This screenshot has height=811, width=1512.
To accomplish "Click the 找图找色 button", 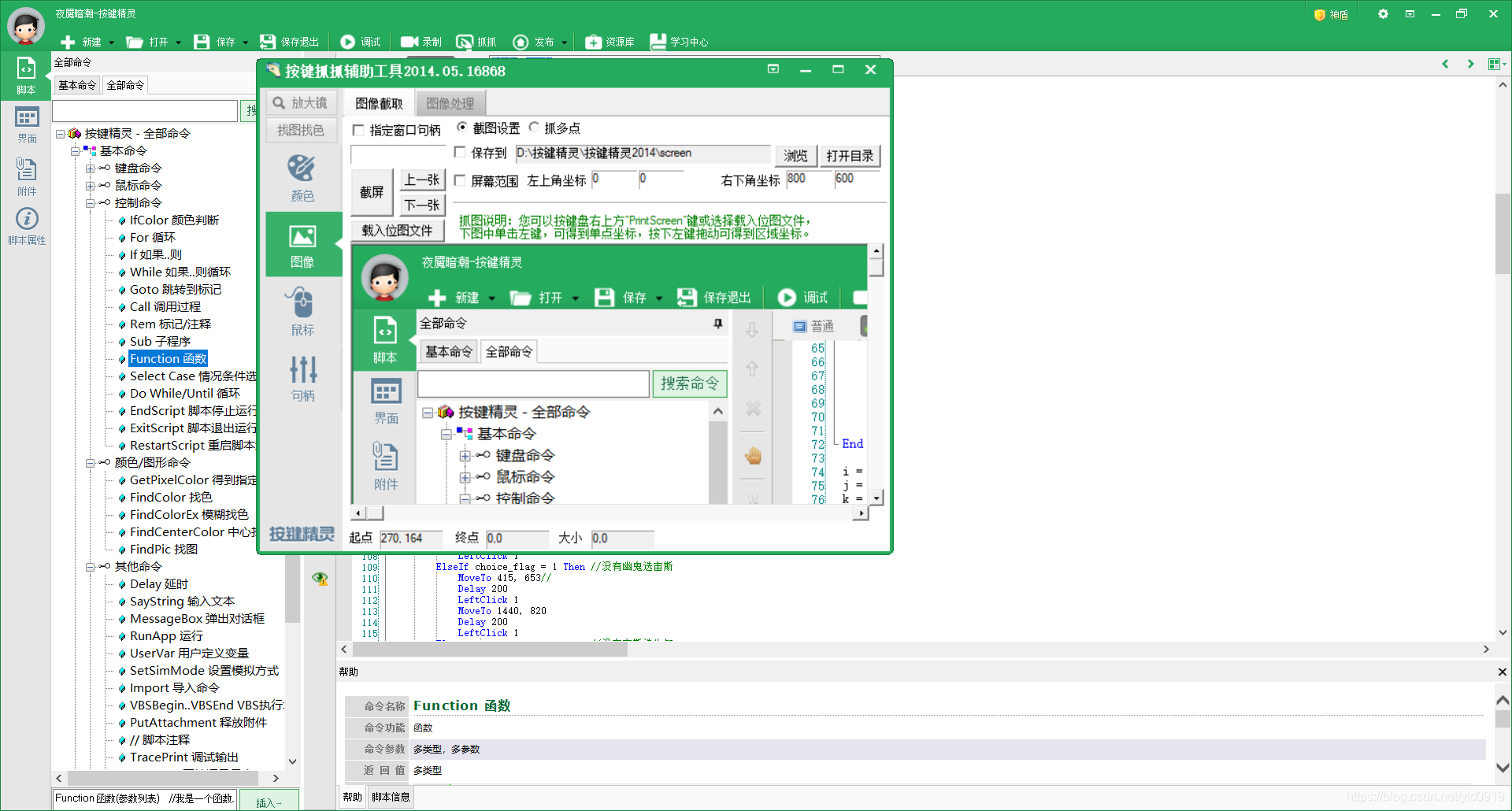I will pos(300,130).
